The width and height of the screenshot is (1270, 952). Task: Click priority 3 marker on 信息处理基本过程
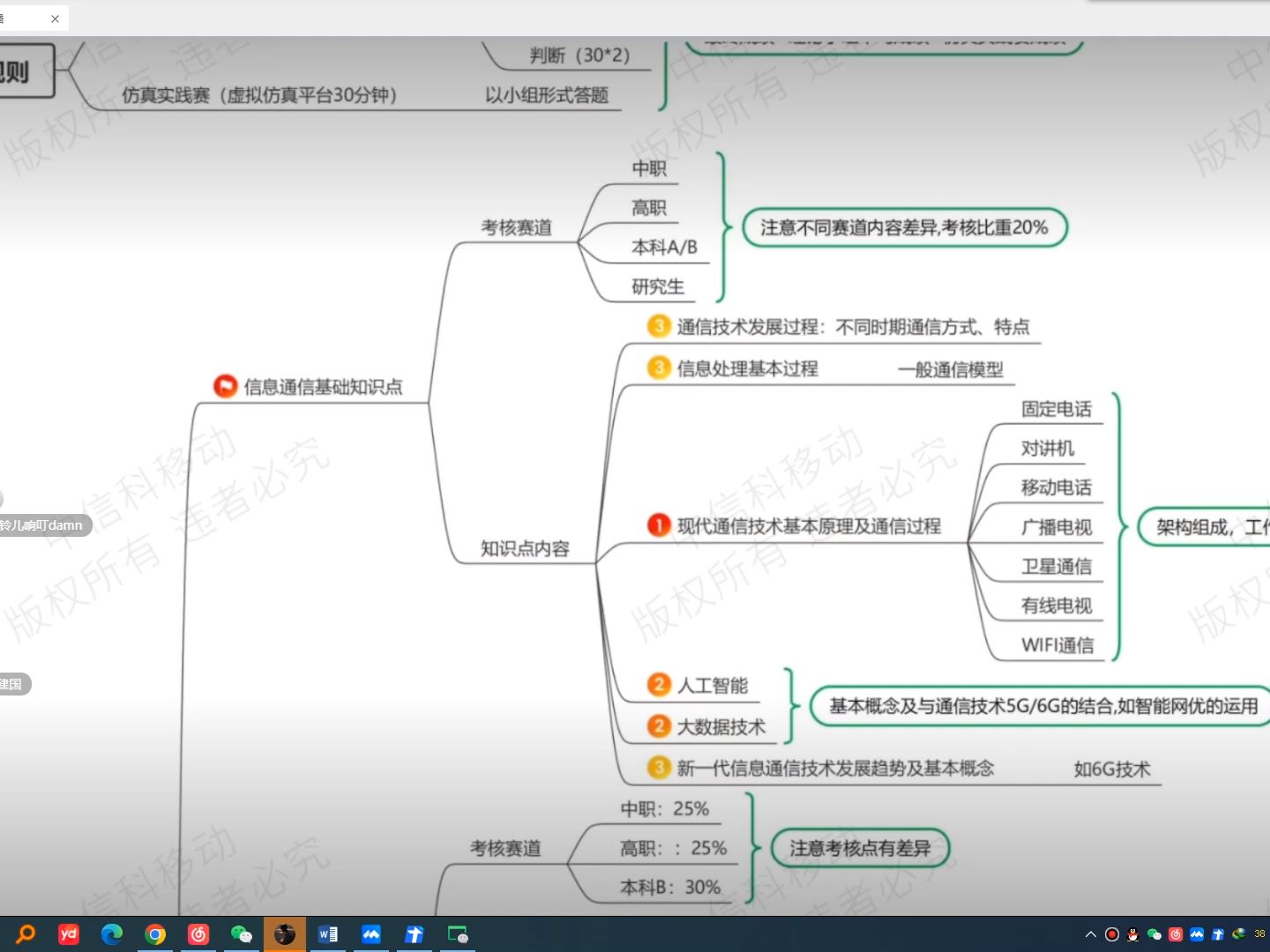[659, 368]
